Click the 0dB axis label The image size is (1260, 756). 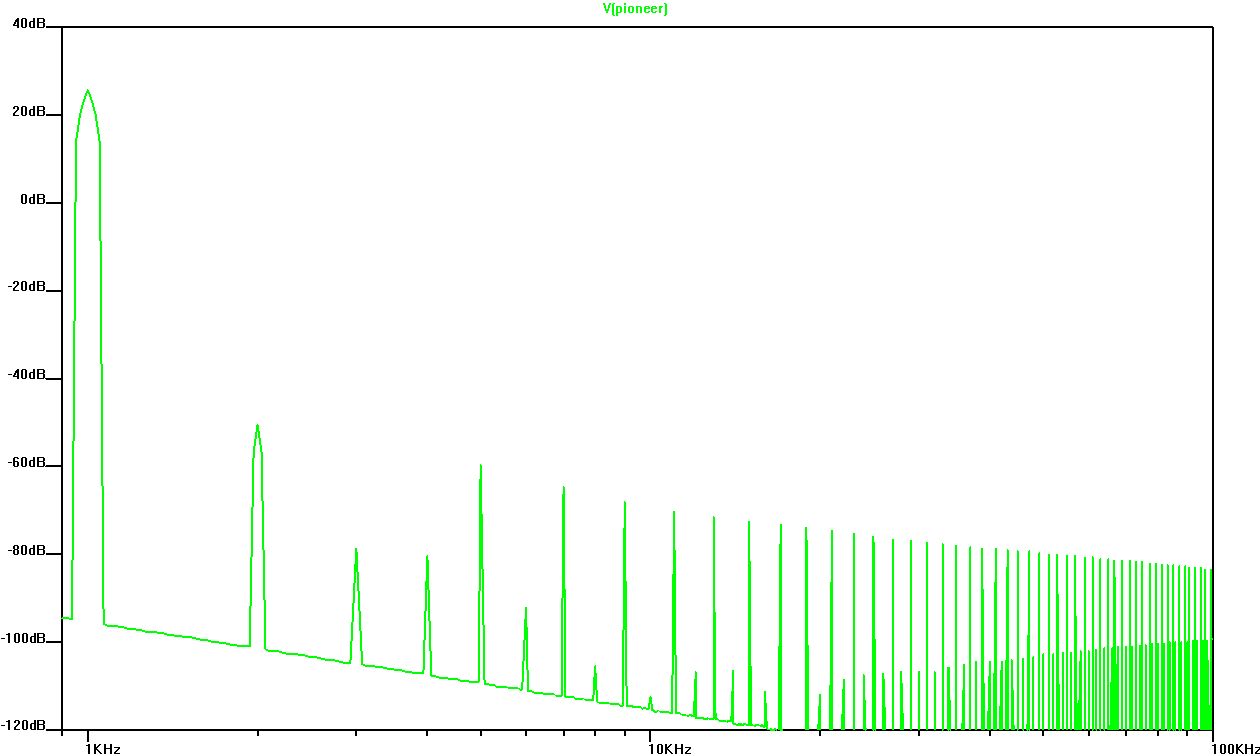coord(32,200)
